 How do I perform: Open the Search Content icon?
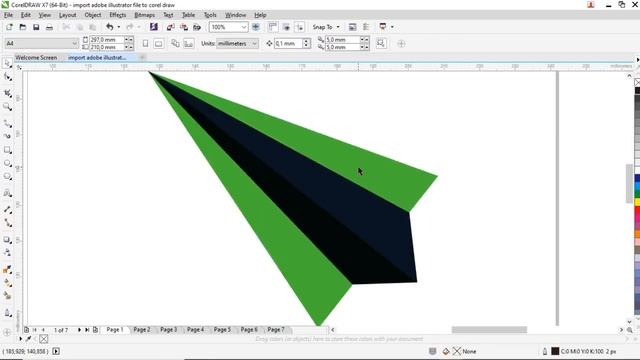(x=153, y=27)
